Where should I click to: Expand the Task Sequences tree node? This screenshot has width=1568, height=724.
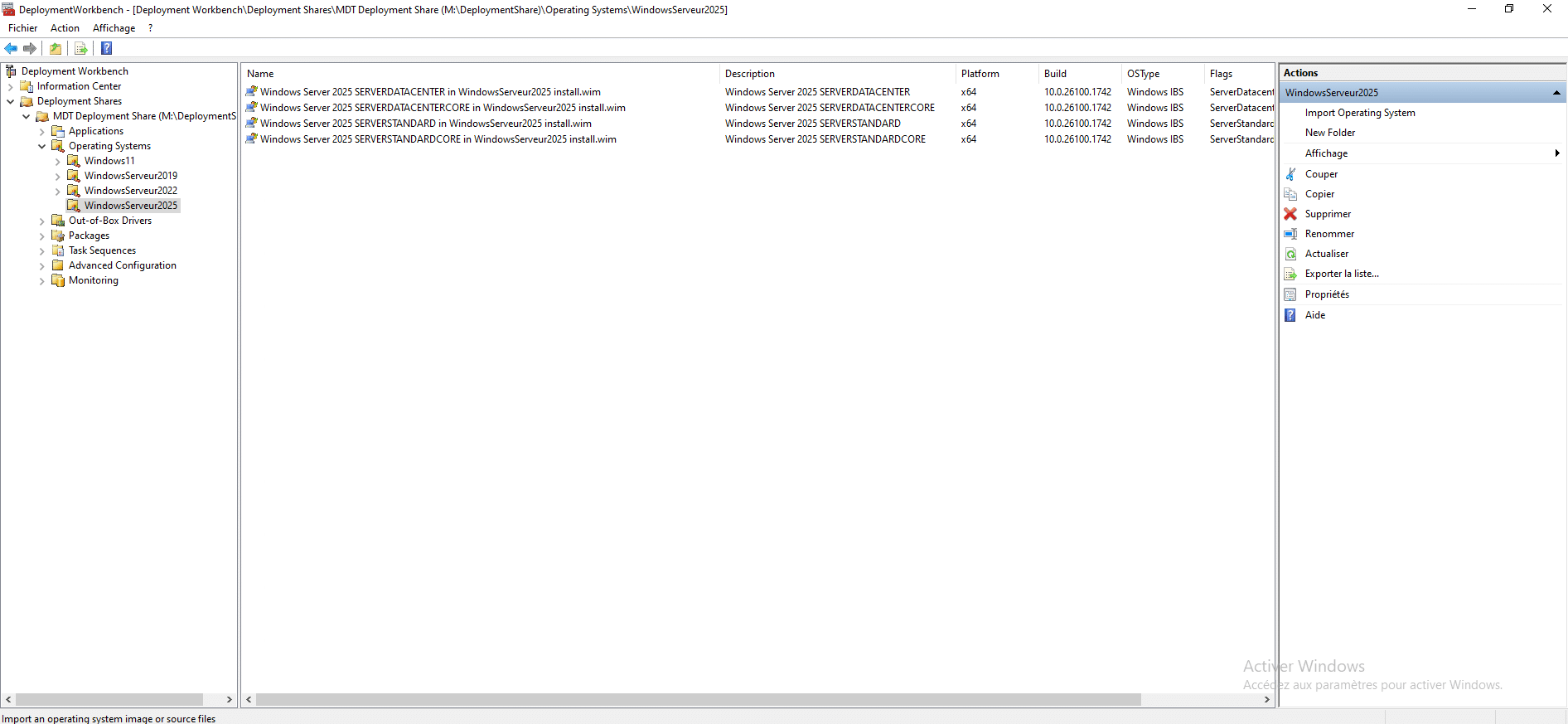tap(42, 250)
